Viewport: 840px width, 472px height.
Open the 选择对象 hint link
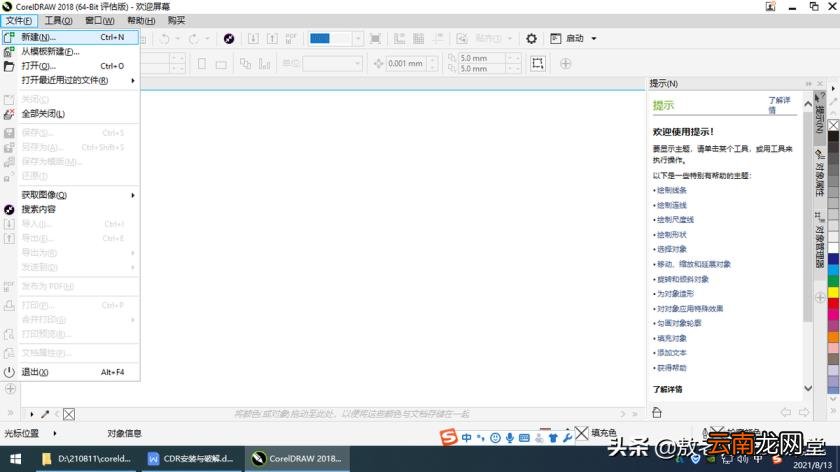(x=672, y=249)
